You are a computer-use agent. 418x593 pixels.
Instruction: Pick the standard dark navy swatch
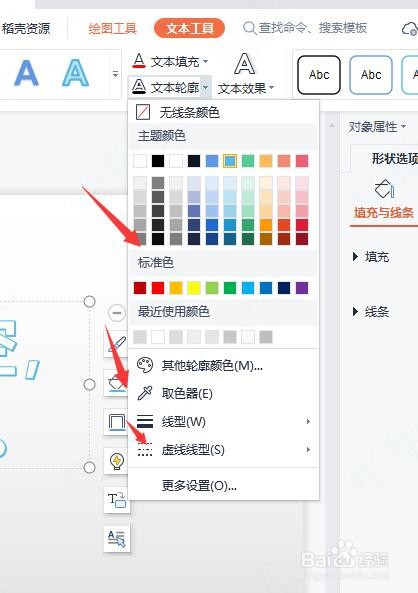point(284,288)
